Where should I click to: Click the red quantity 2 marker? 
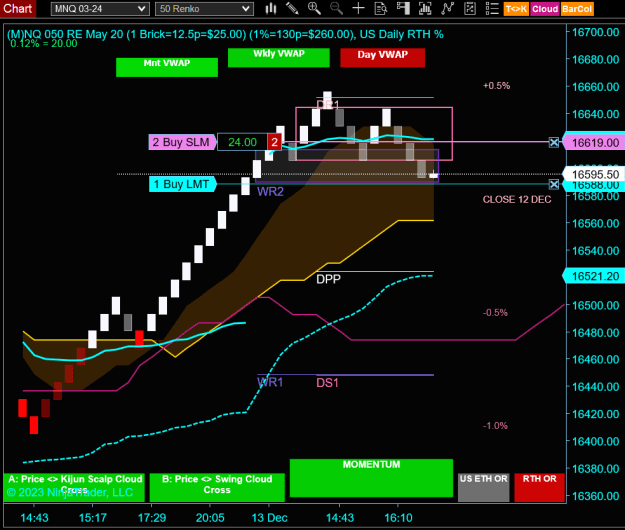click(274, 142)
